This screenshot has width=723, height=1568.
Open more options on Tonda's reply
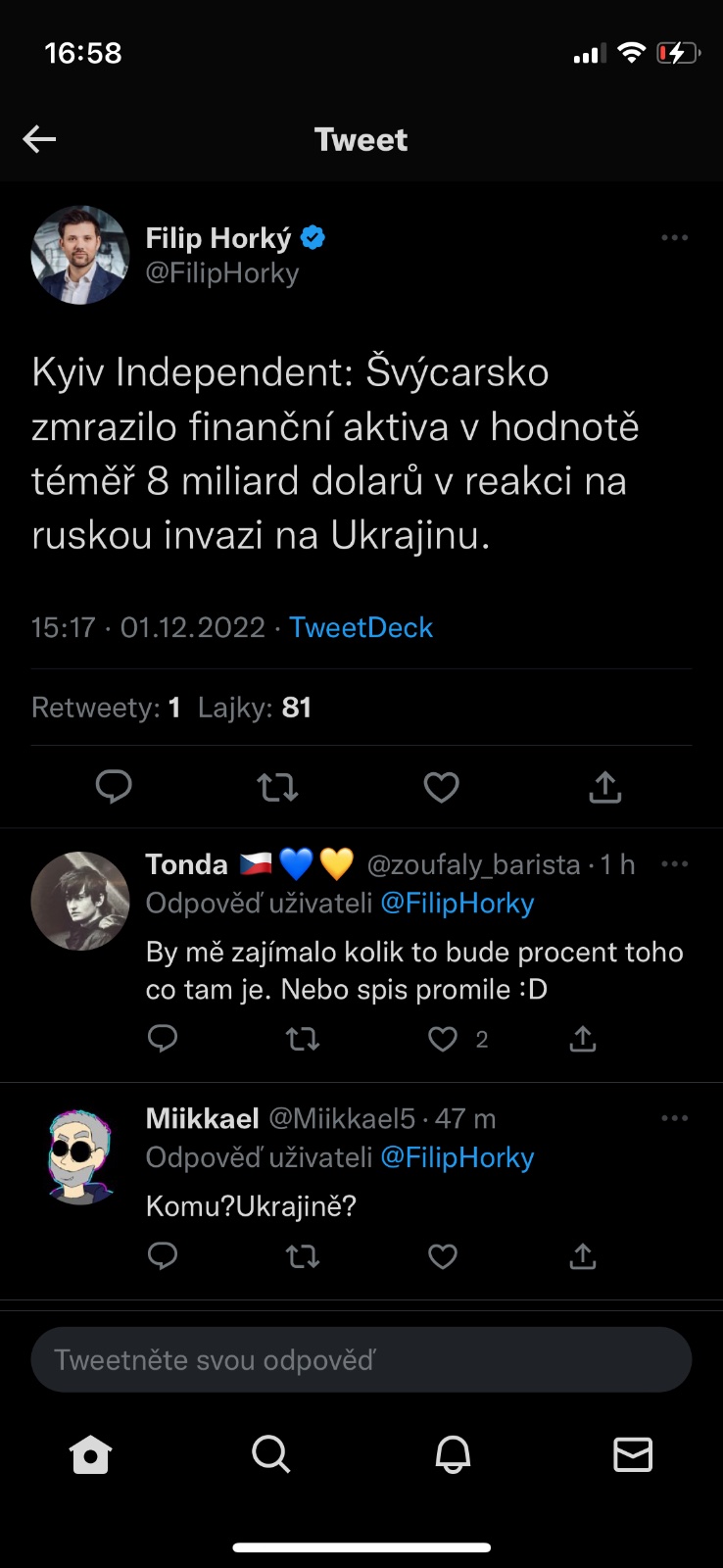tap(674, 864)
